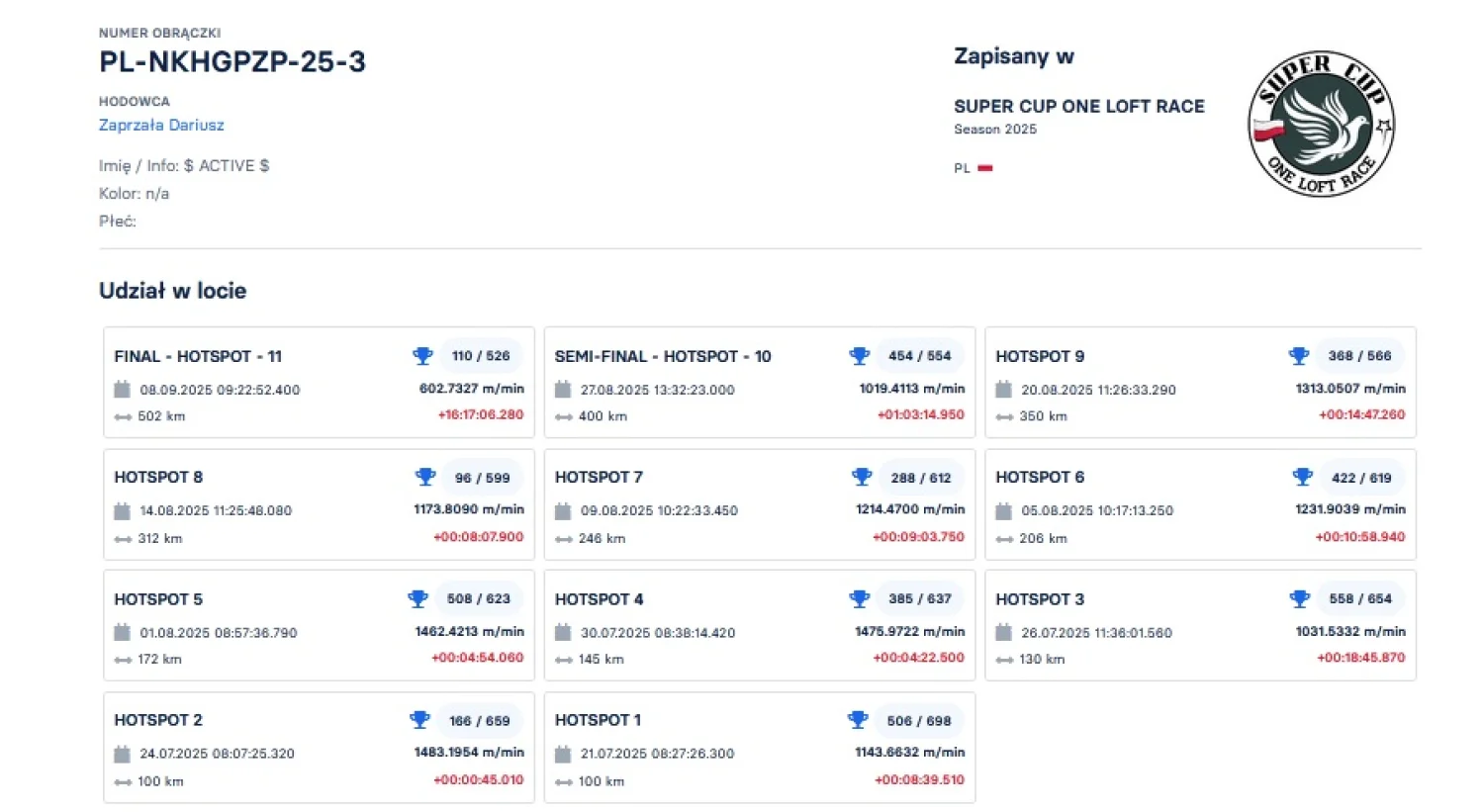Click the calendar icon in HOTSPOT 6 card
This screenshot has width=1484, height=812.
coord(1003,511)
